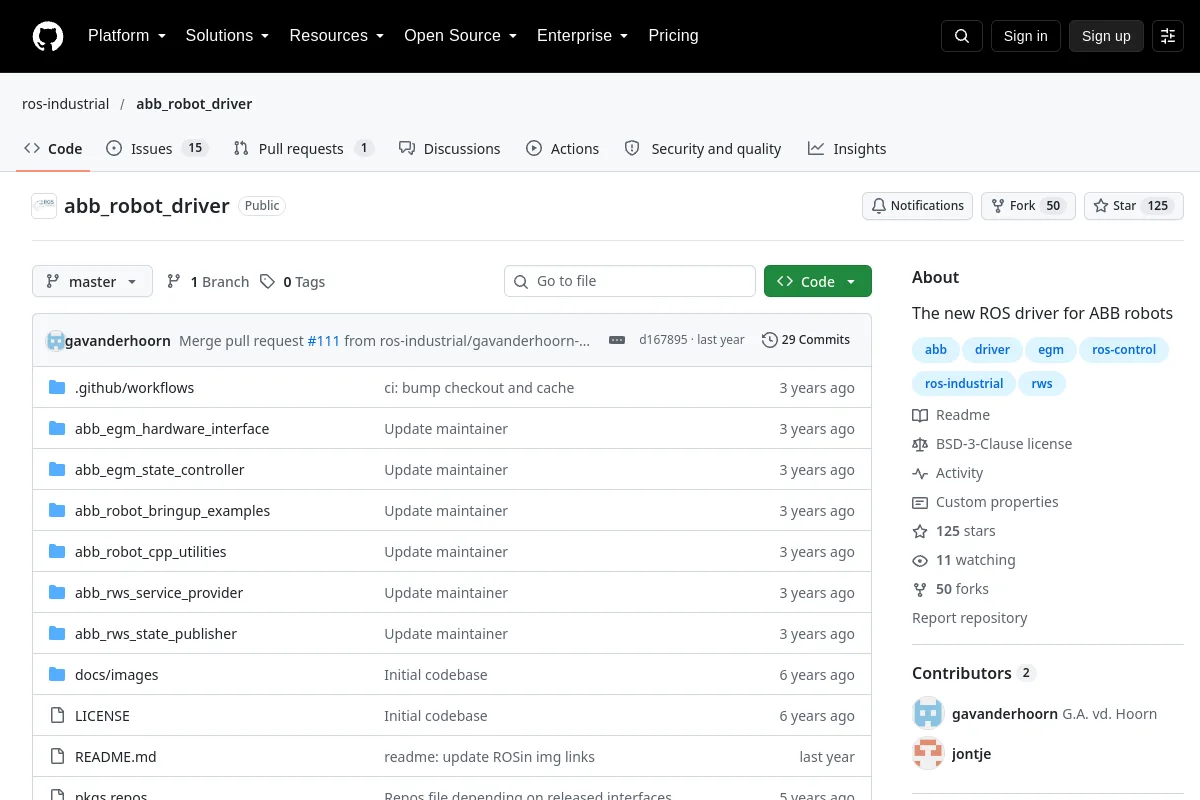Click the file icon for README.md

[x=57, y=757]
